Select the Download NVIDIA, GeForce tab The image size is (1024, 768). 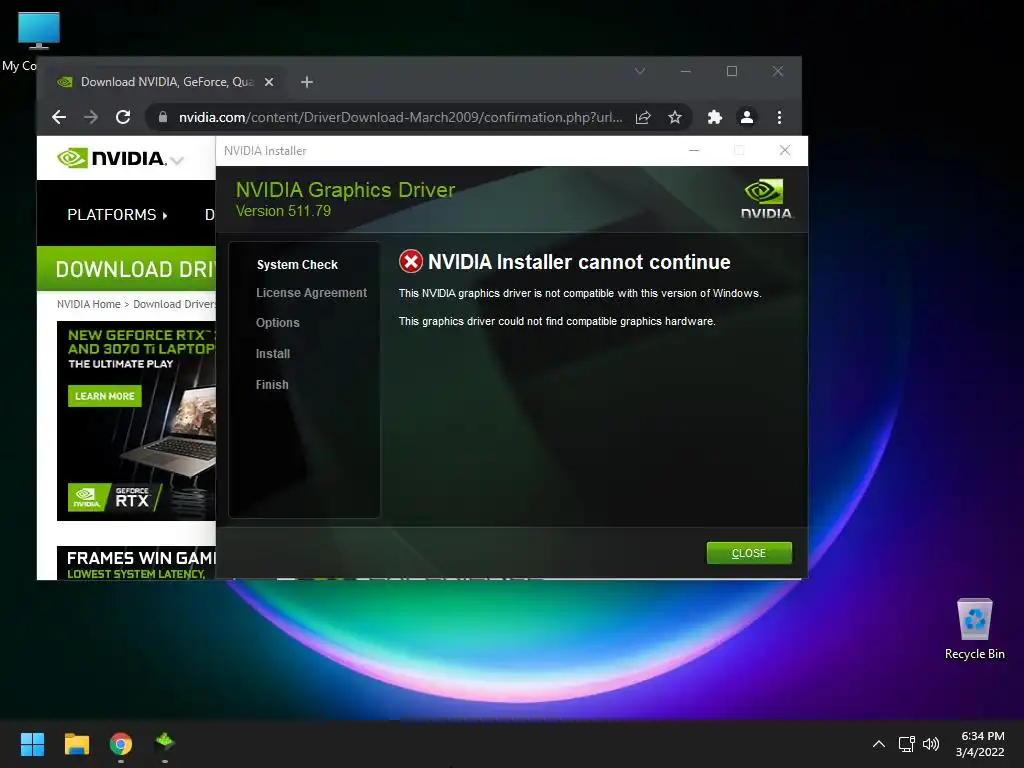165,82
